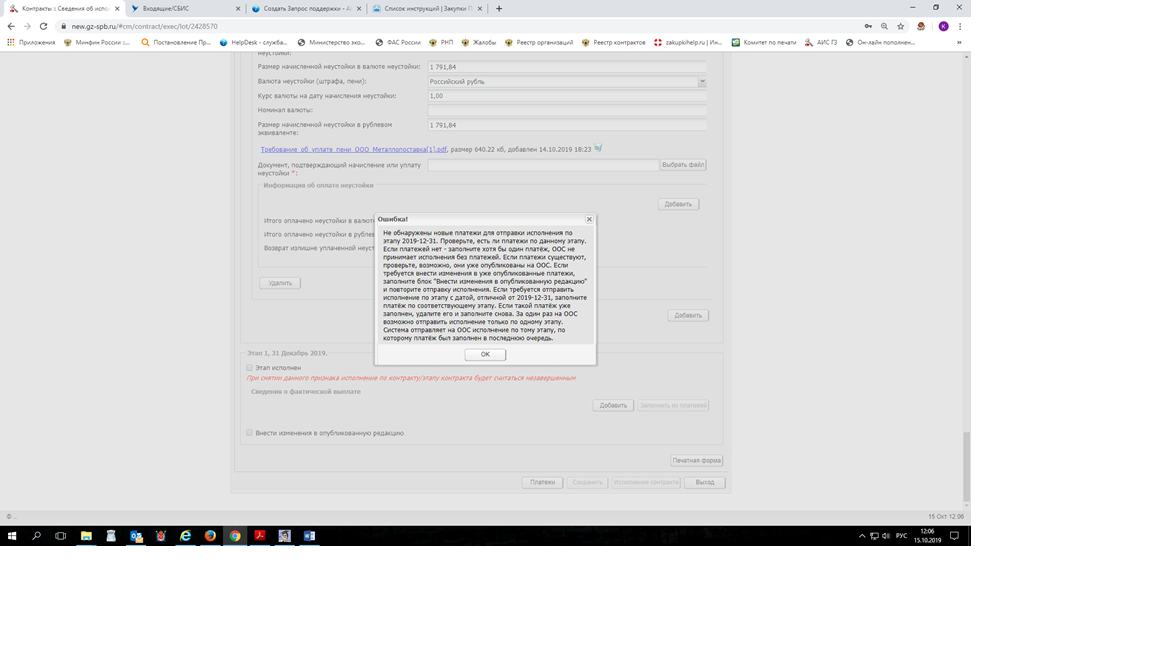Open the ФАС России bookmark
The height and width of the screenshot is (648, 1152).
coord(398,43)
